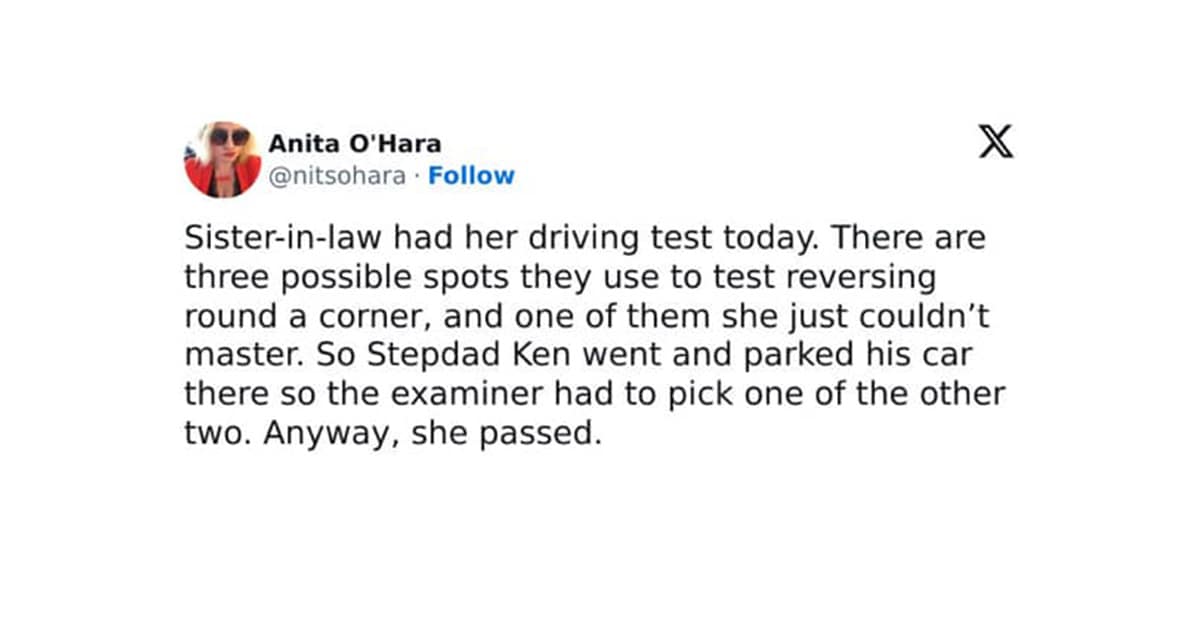The height and width of the screenshot is (628, 1200).
Task: Click the phrase "one of the other"
Action: 879,395
